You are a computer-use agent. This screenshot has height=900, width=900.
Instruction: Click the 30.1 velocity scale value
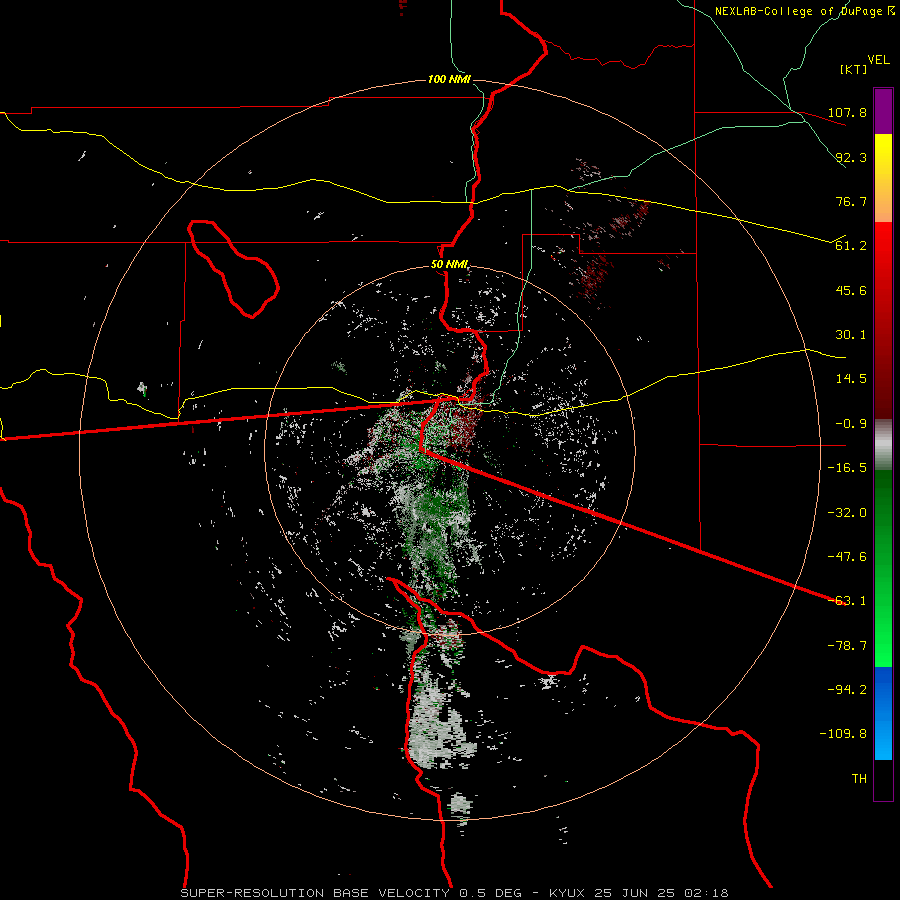click(x=851, y=335)
